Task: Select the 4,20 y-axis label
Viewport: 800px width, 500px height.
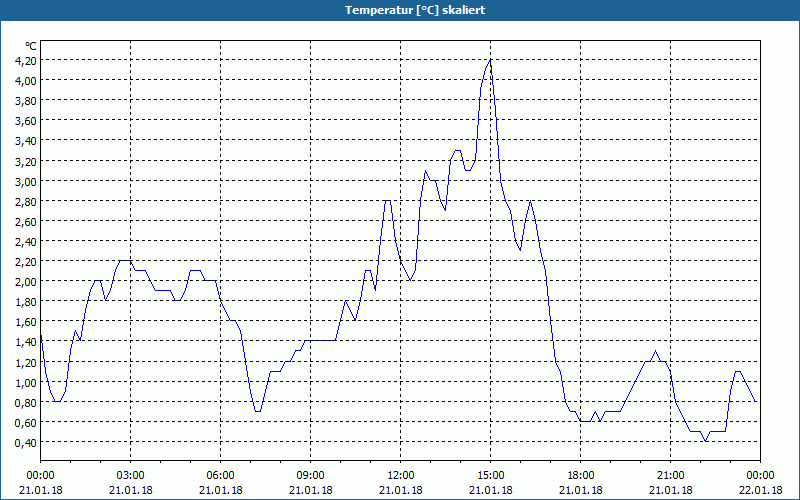Action: tap(26, 61)
